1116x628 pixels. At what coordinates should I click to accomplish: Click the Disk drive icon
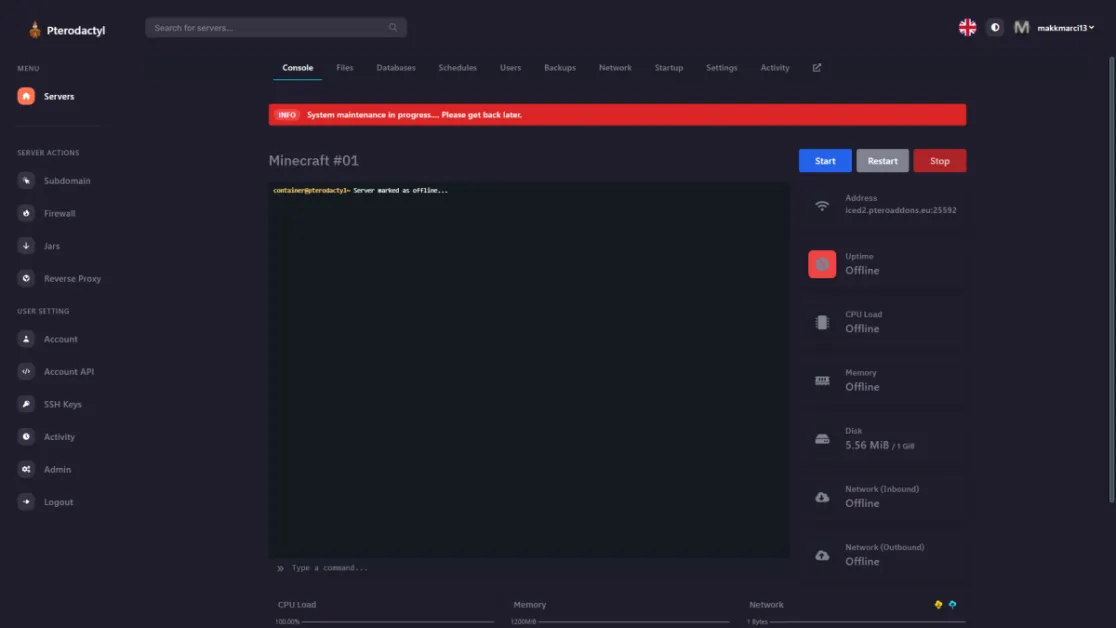click(x=822, y=439)
